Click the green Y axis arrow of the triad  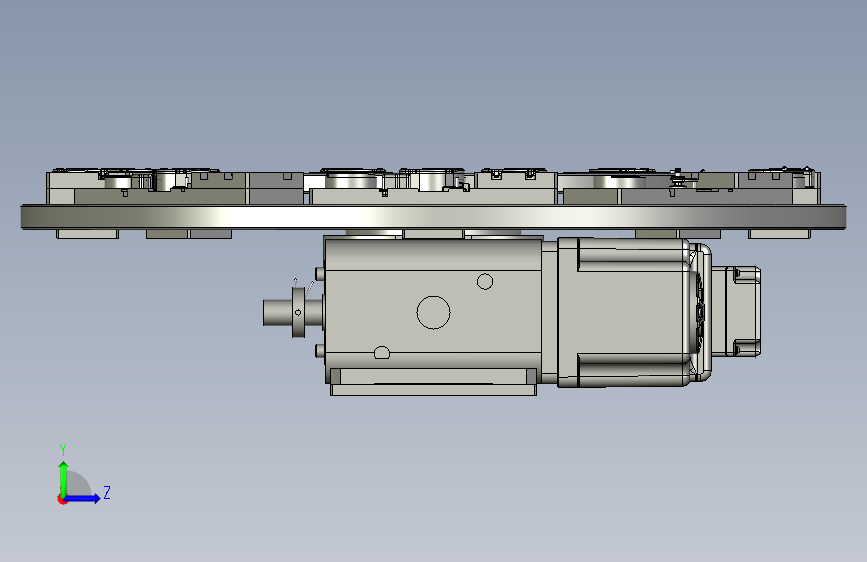pyautogui.click(x=64, y=479)
